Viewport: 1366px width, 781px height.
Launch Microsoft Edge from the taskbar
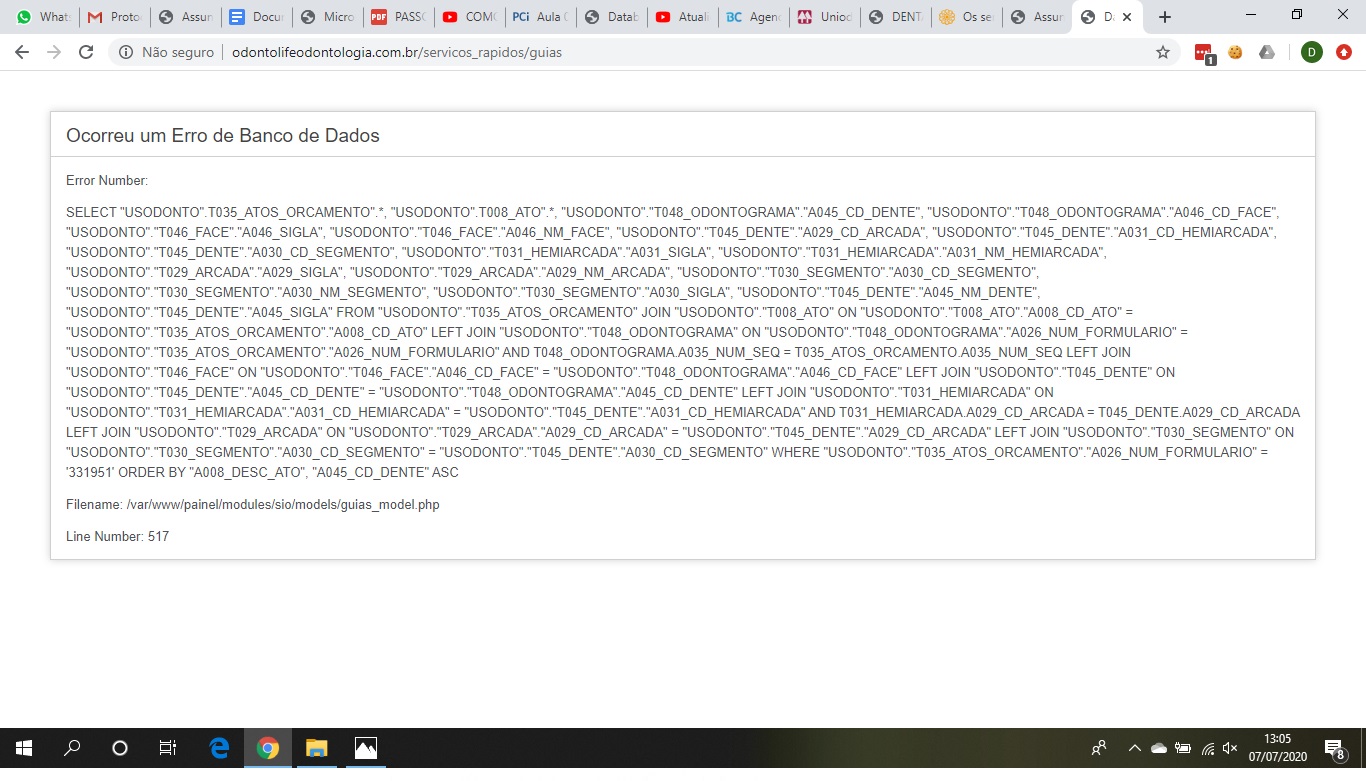point(219,748)
